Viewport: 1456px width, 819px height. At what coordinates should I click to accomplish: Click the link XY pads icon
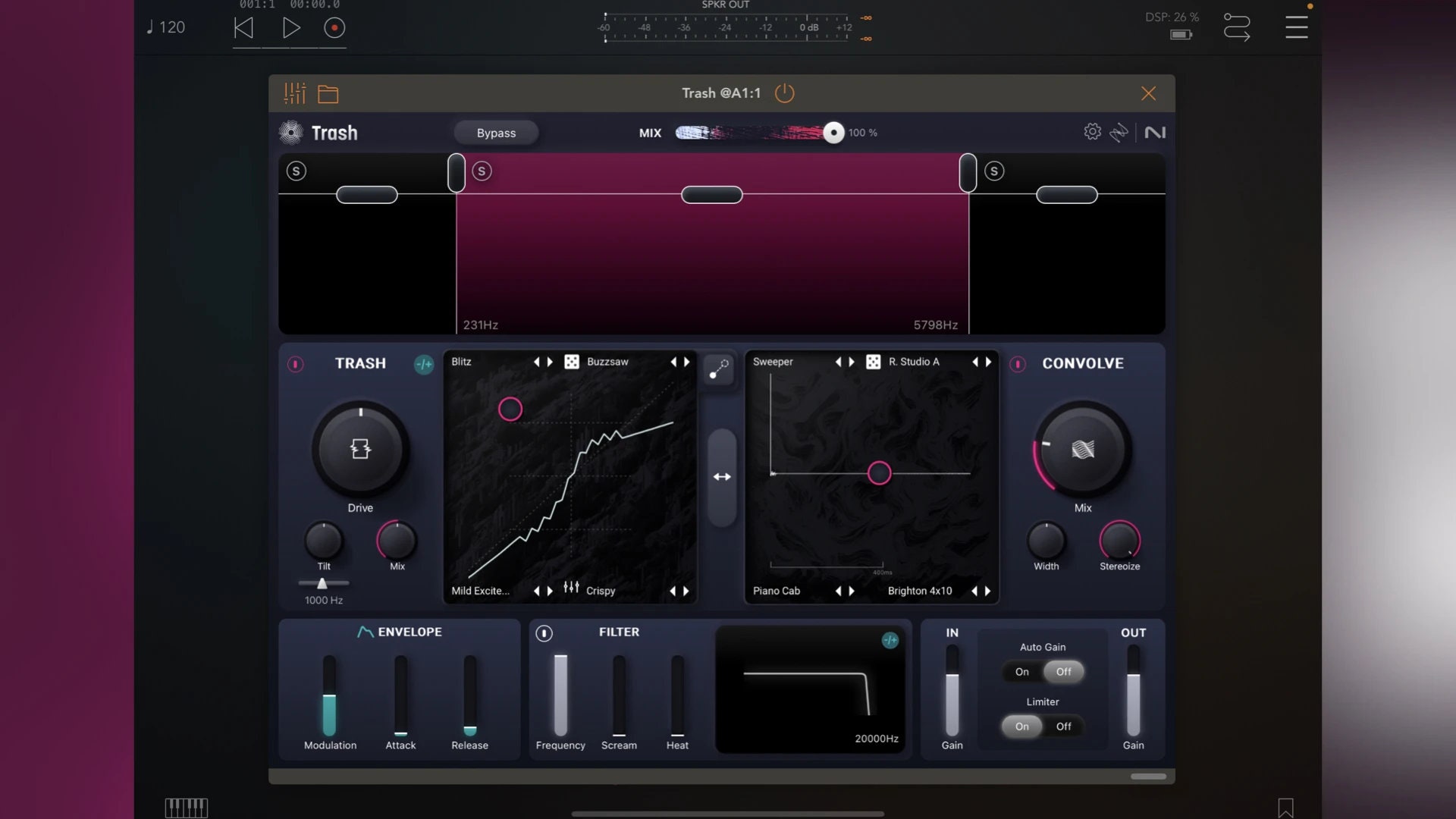click(719, 369)
